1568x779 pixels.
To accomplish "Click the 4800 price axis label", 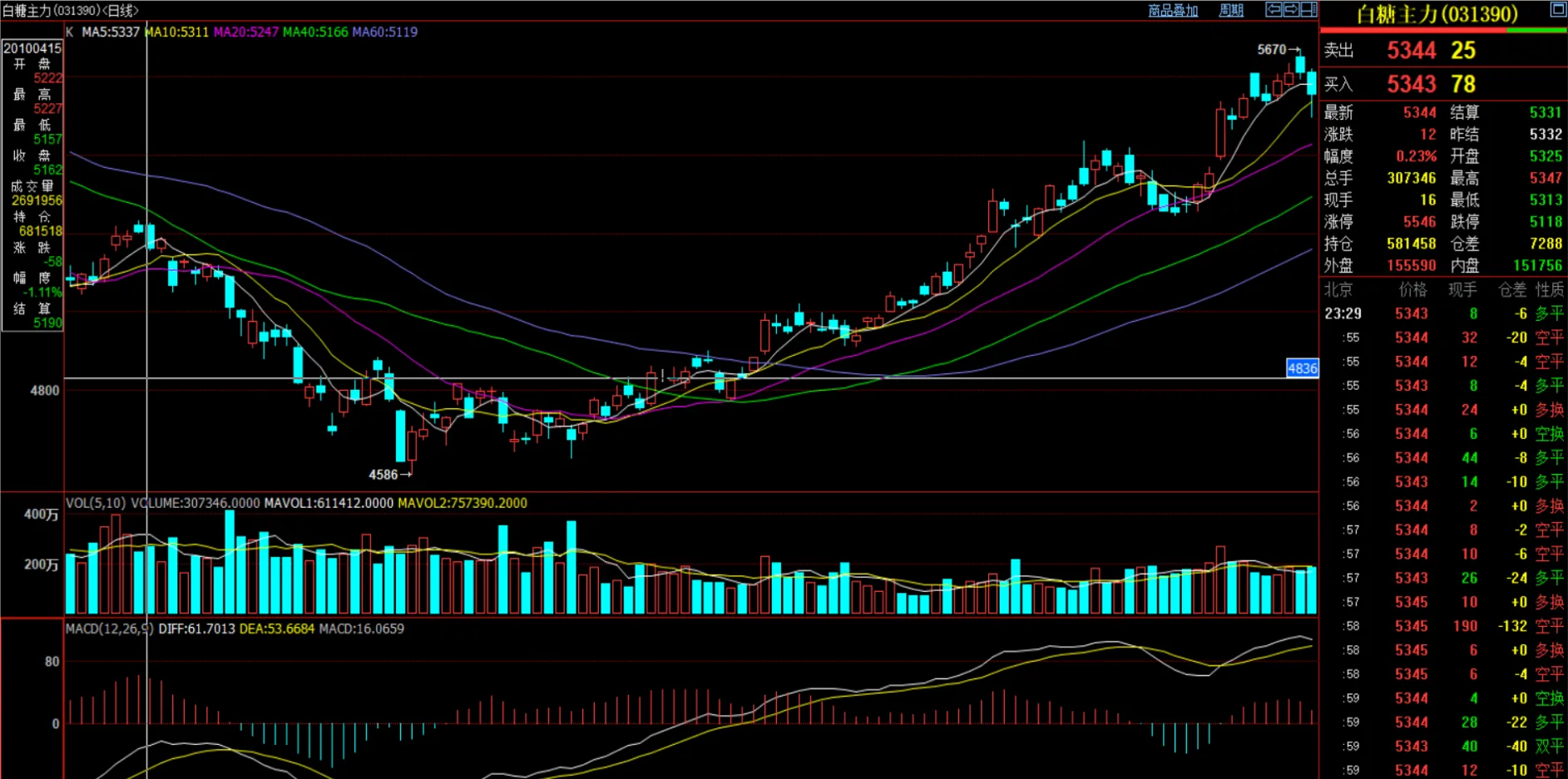I will [45, 391].
